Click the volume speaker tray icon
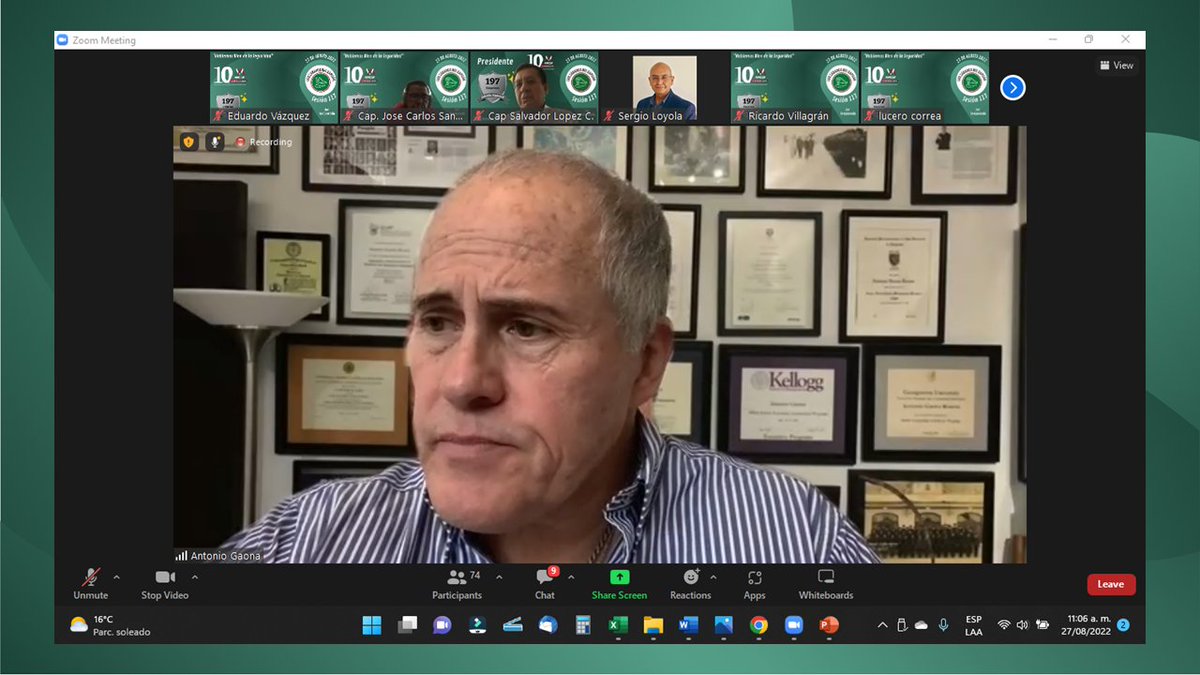 [1022, 625]
